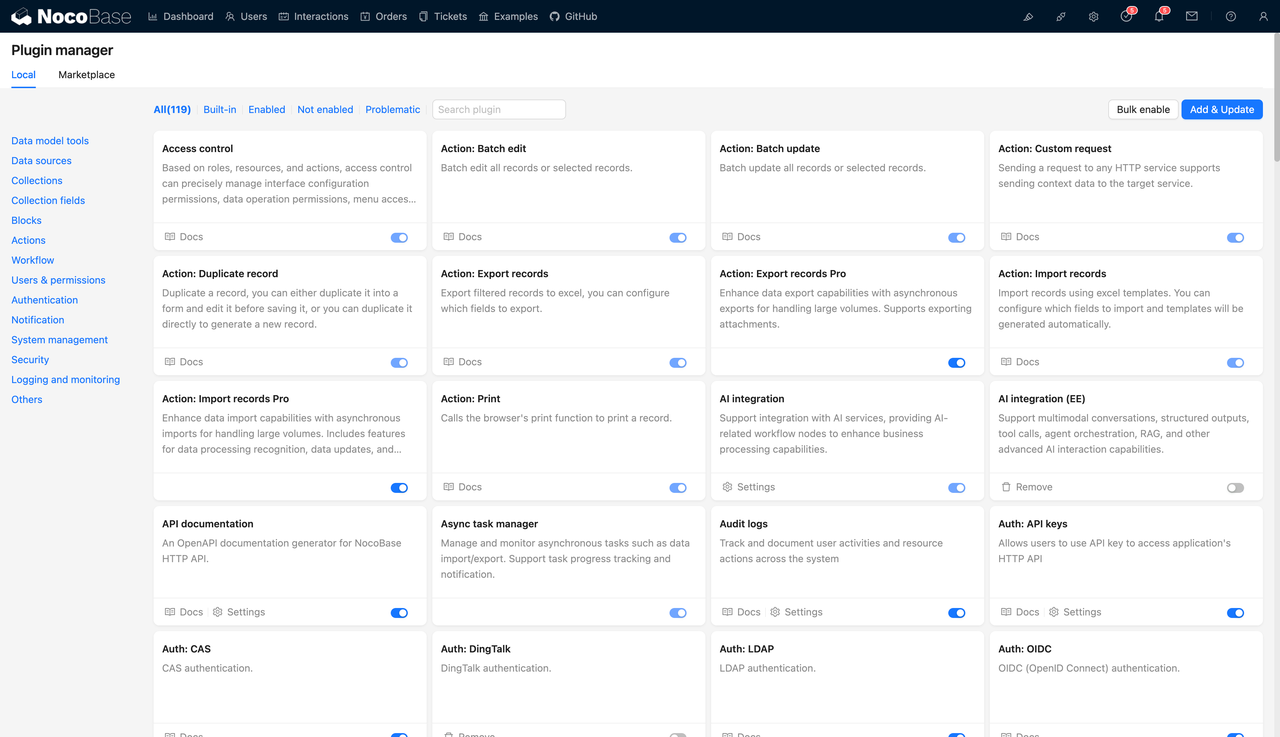Screen dimensions: 1280x737
Task: Click Docs icon on Action: Batch update card
Action: click(727, 237)
